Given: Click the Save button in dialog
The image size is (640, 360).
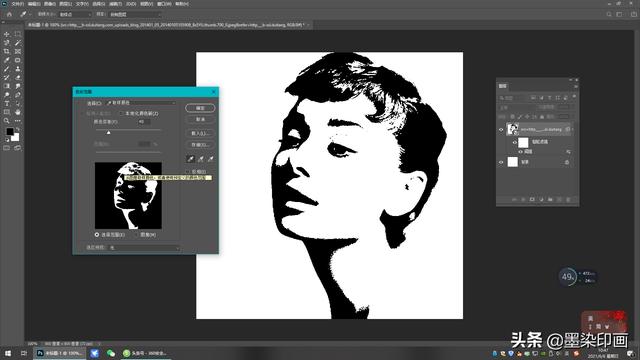Looking at the screenshot, I should coord(200,144).
